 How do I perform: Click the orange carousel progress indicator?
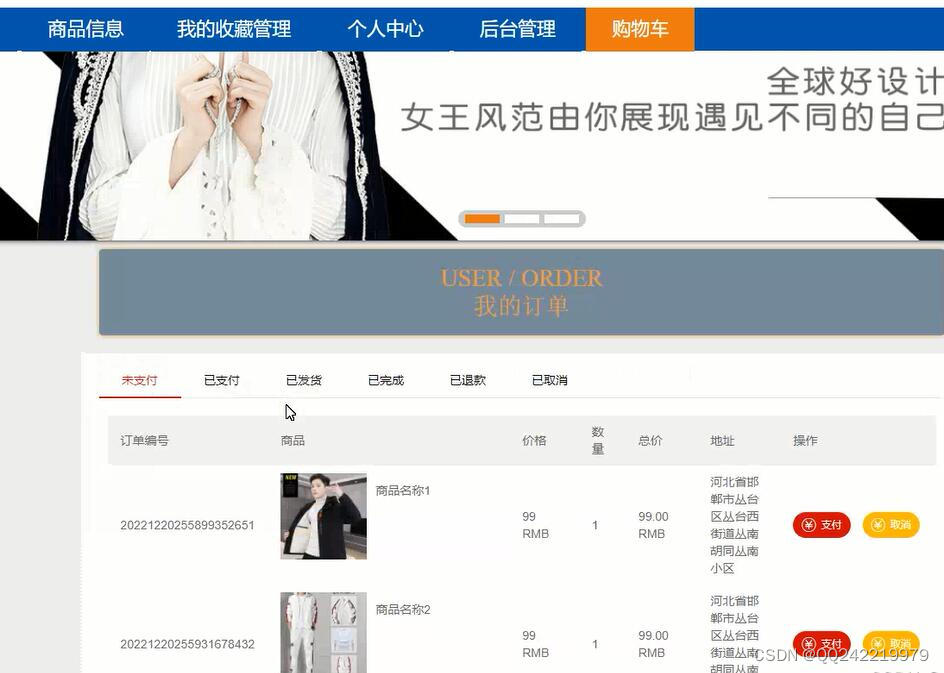click(x=483, y=218)
